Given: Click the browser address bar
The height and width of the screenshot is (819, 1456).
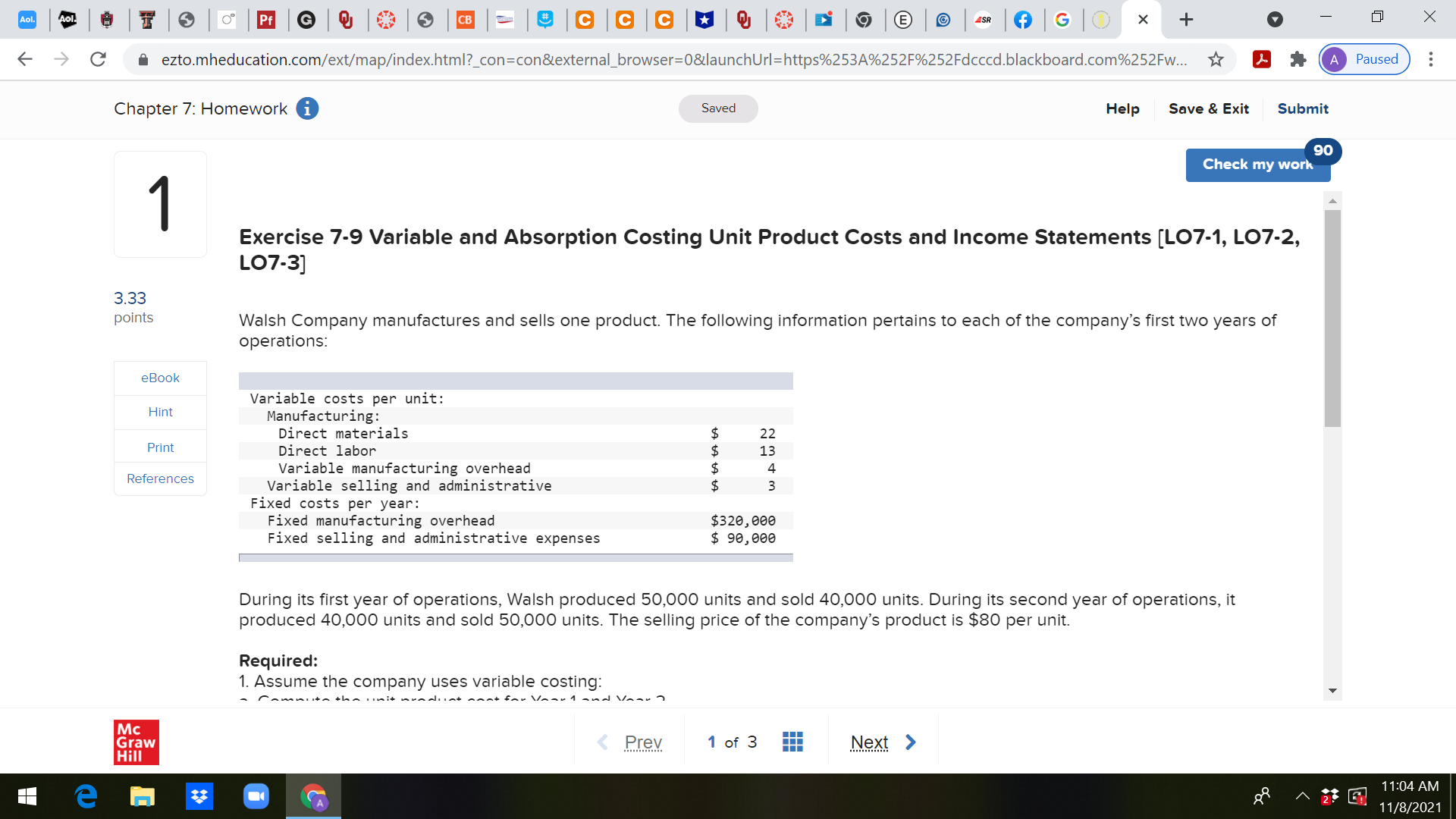Looking at the screenshot, I should pyautogui.click(x=673, y=59).
